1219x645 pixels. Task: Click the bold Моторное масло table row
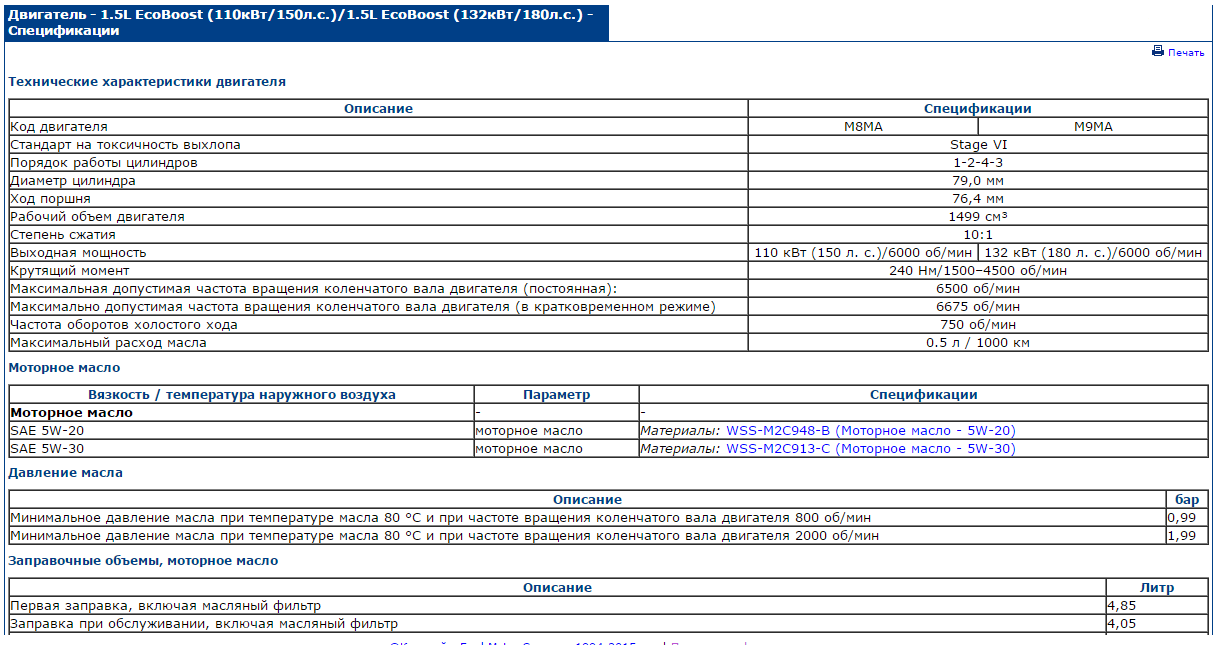(608, 413)
